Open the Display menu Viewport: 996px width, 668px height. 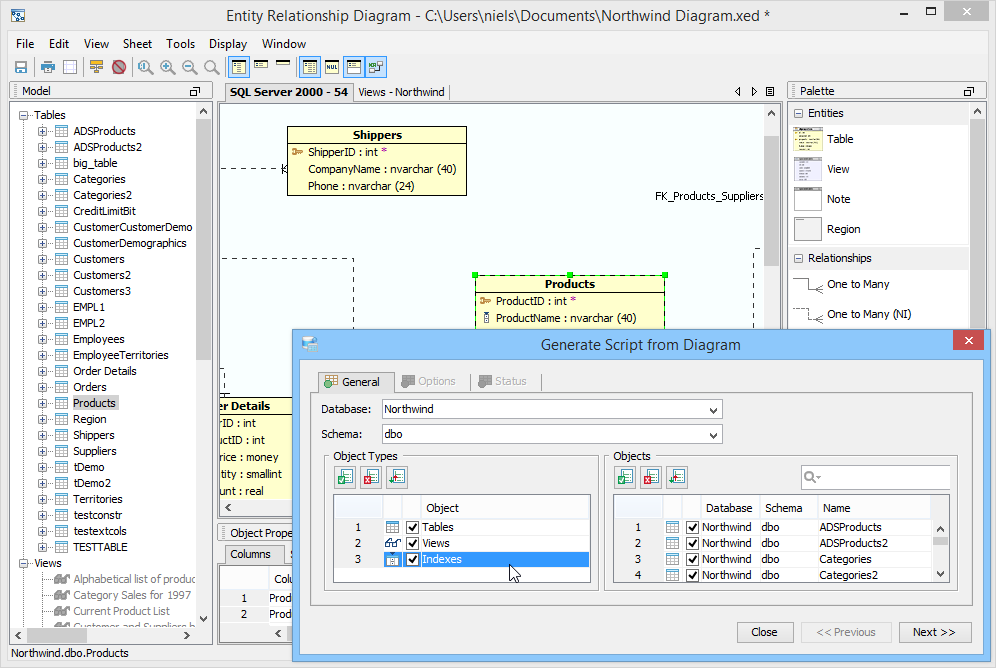click(x=228, y=44)
